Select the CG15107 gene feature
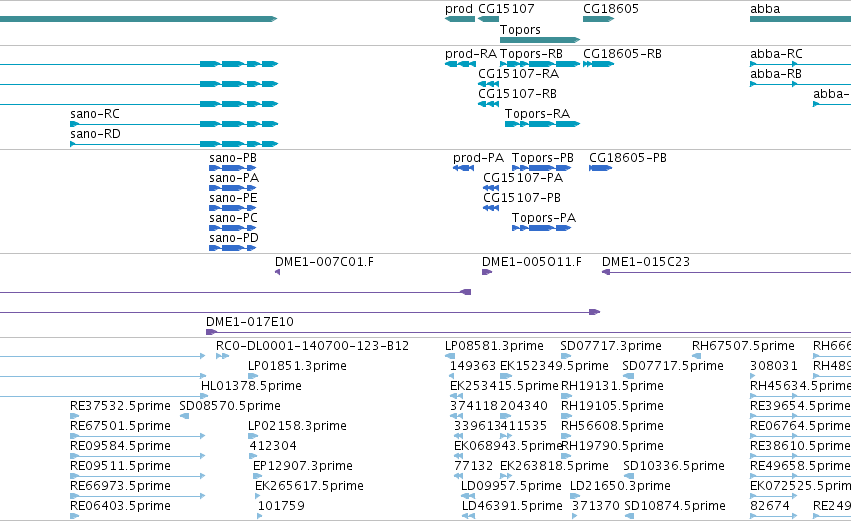851x521 pixels. (488, 19)
